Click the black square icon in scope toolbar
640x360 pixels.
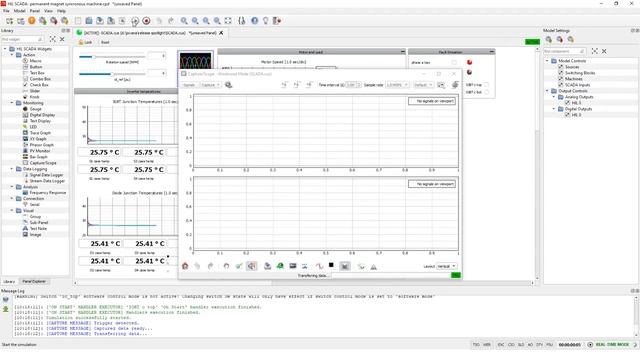[331, 265]
